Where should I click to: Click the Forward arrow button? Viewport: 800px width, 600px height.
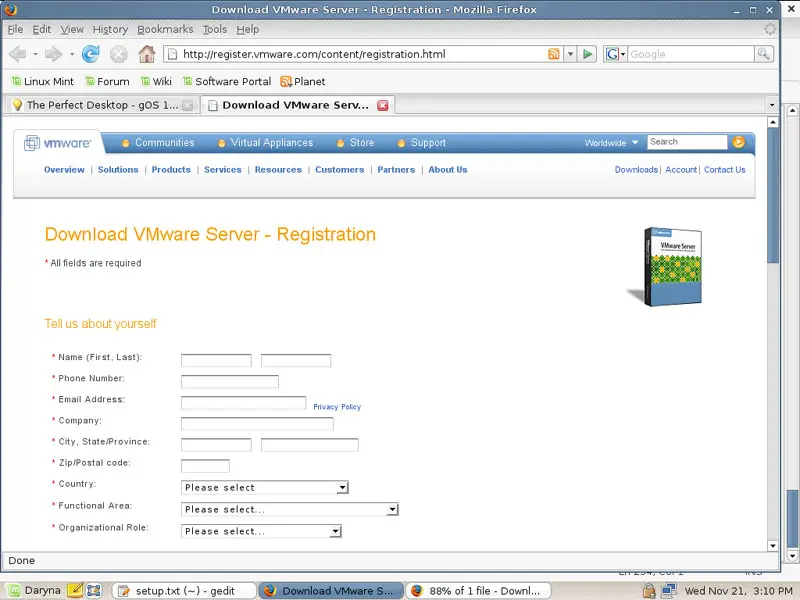click(53, 54)
